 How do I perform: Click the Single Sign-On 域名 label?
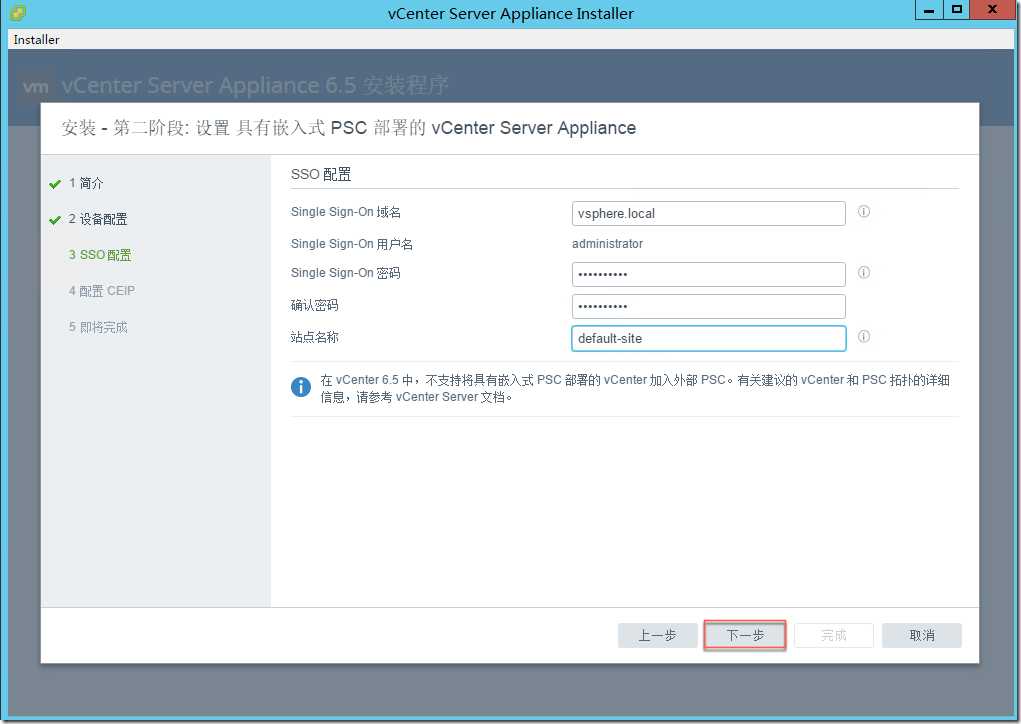346,212
